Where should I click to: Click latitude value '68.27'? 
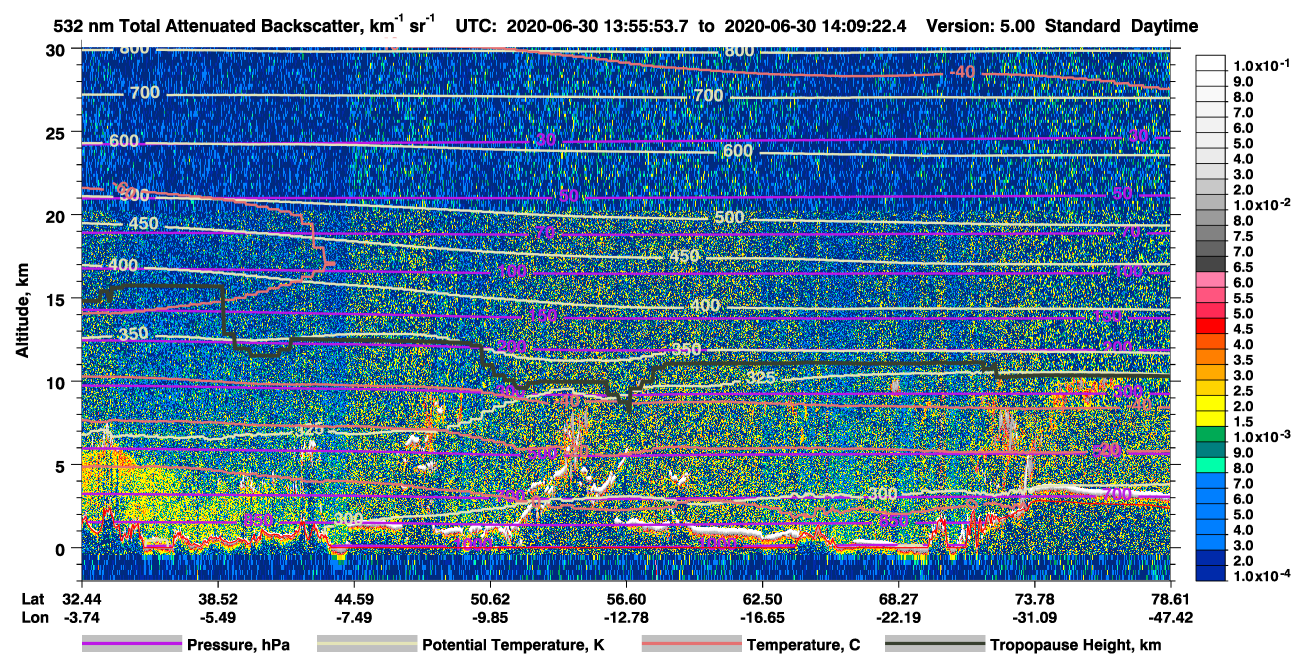tap(898, 599)
